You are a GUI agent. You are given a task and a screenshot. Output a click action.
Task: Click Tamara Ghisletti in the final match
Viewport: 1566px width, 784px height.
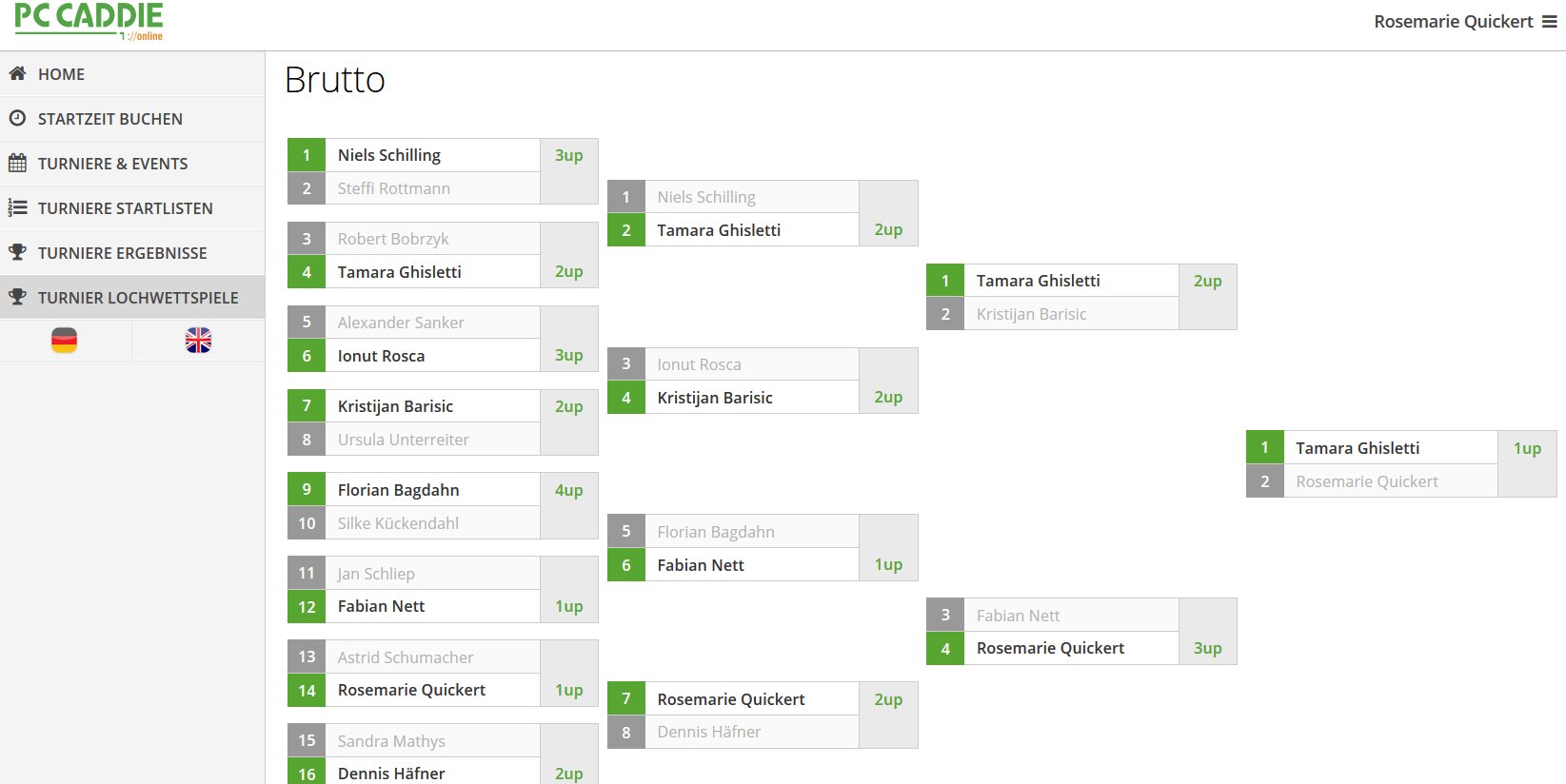(1357, 448)
